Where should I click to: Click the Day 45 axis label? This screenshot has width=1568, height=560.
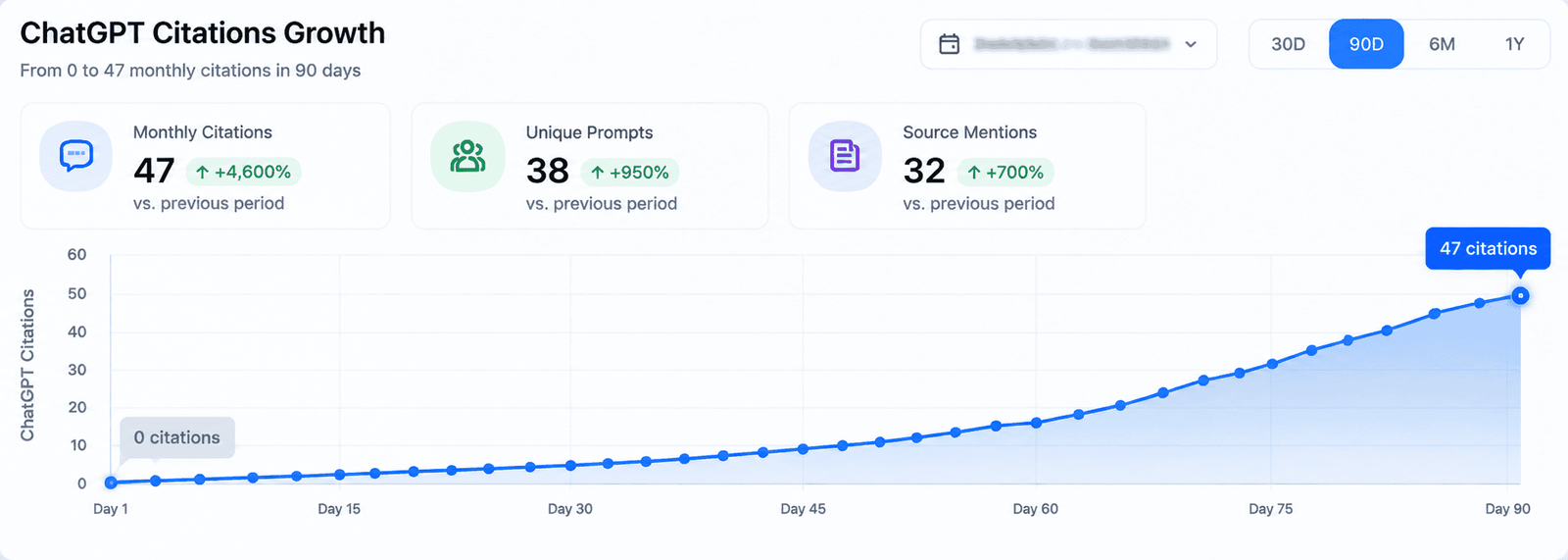803,508
